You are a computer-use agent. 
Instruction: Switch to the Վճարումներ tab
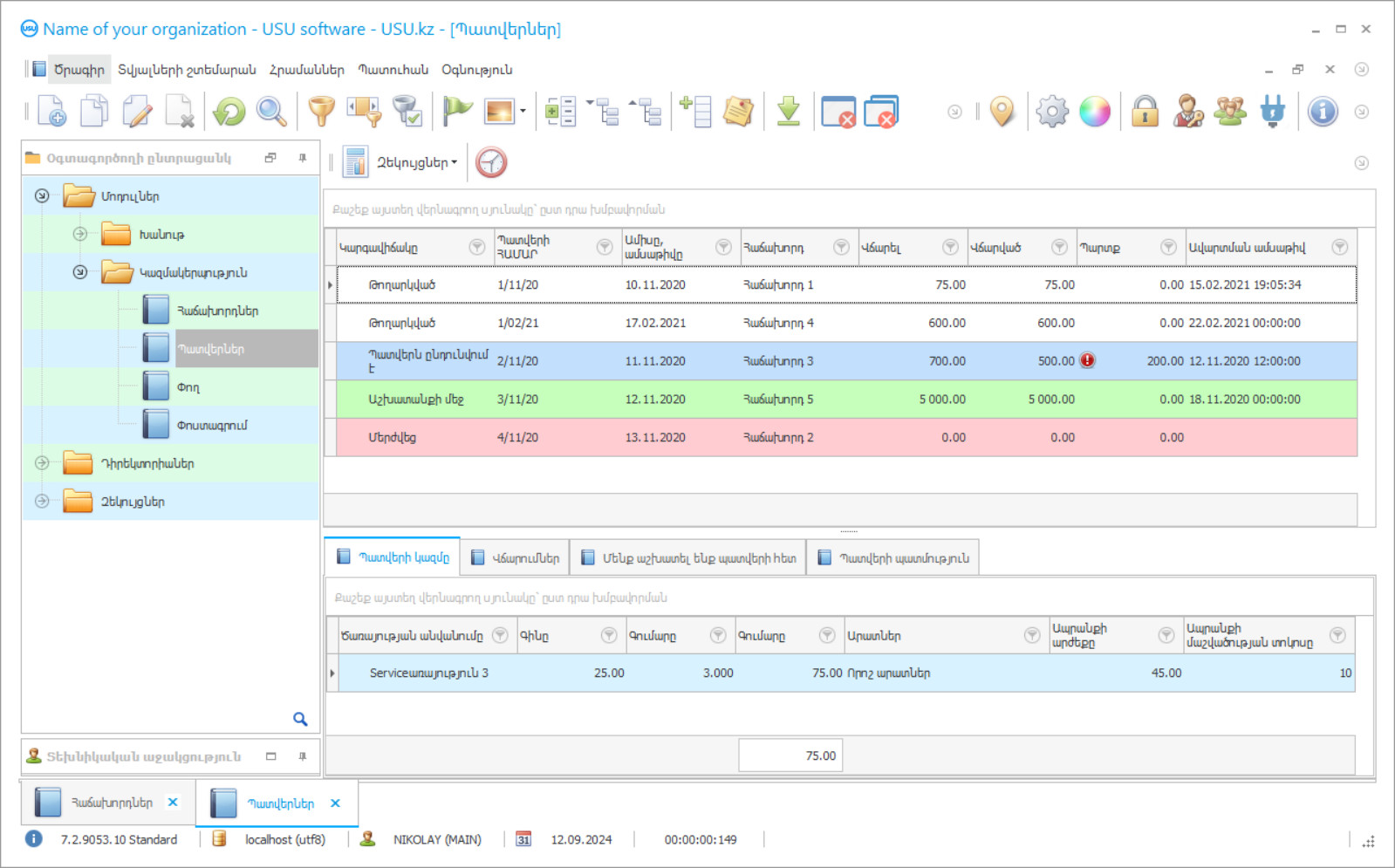[515, 558]
